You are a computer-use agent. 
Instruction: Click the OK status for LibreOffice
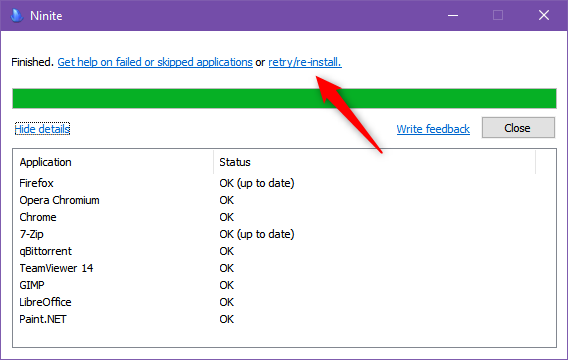[x=227, y=302]
